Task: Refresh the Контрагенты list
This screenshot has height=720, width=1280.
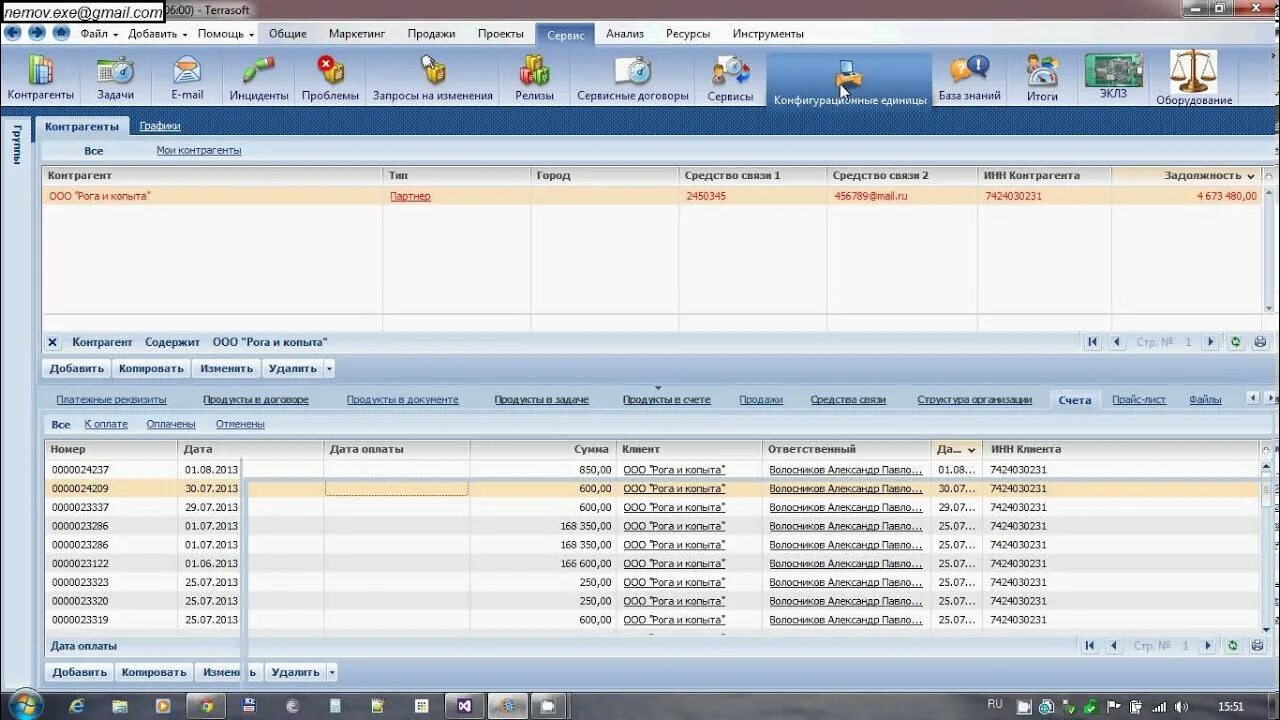Action: pos(1235,342)
